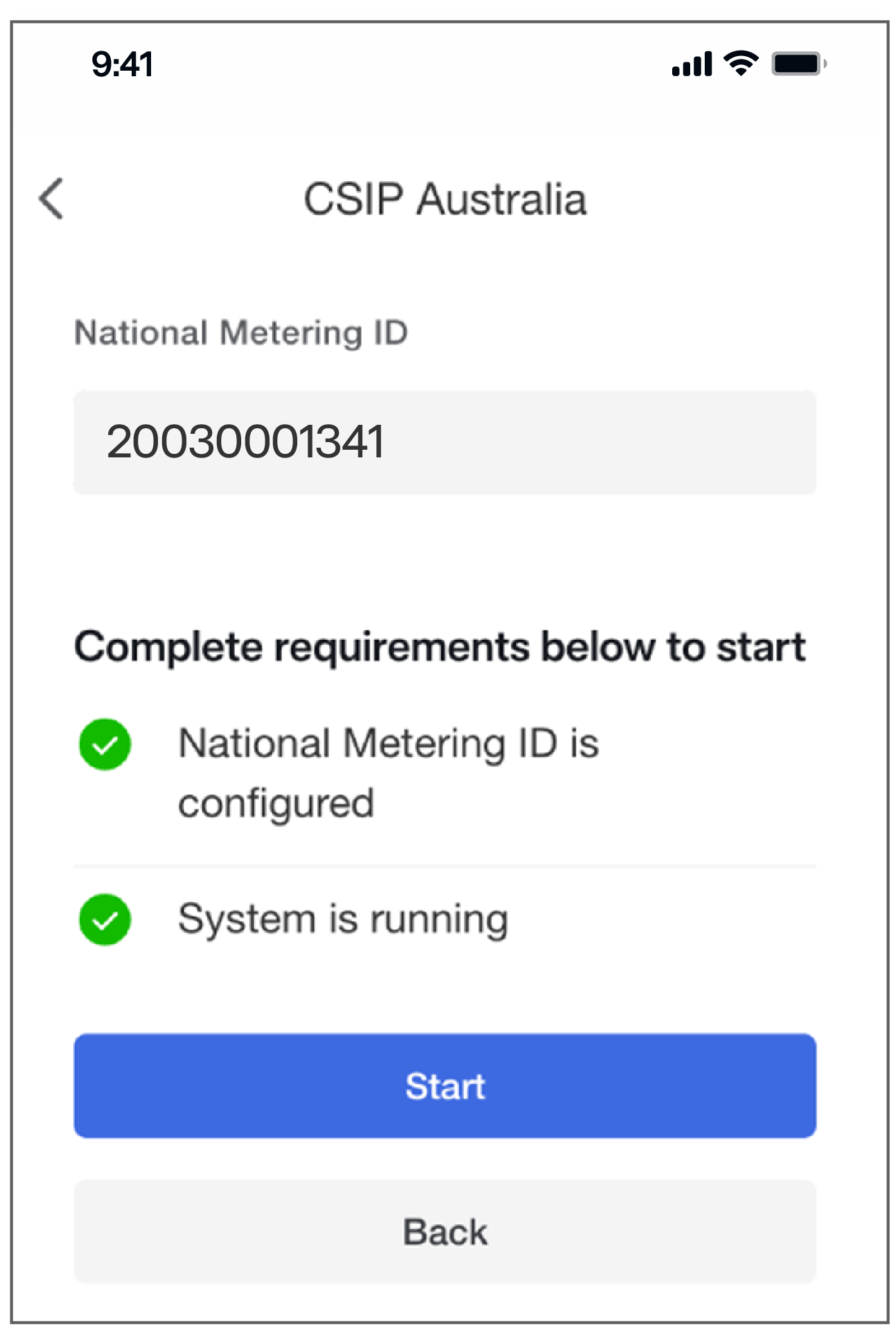Select the System is running requirement row
Screen dimensions: 896x1343
tap(445, 920)
